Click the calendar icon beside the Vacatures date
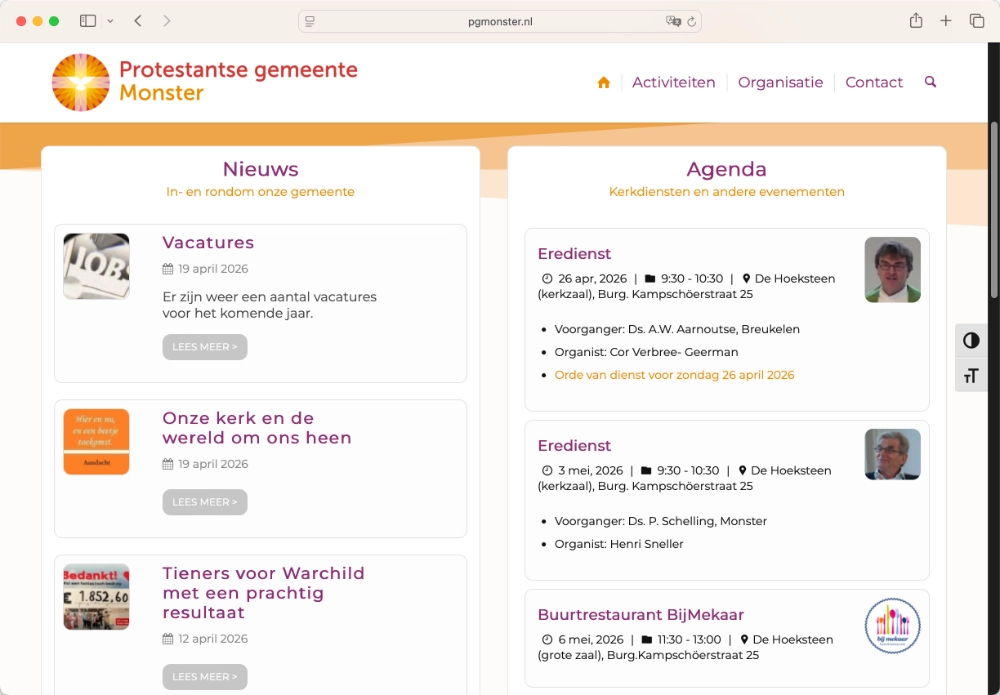 coord(170,268)
